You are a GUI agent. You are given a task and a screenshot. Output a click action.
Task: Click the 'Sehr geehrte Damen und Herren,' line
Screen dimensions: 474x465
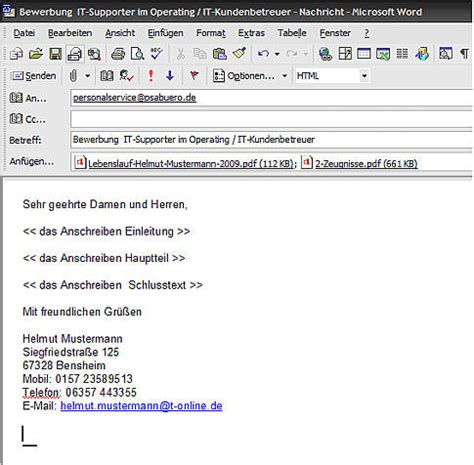pyautogui.click(x=105, y=204)
